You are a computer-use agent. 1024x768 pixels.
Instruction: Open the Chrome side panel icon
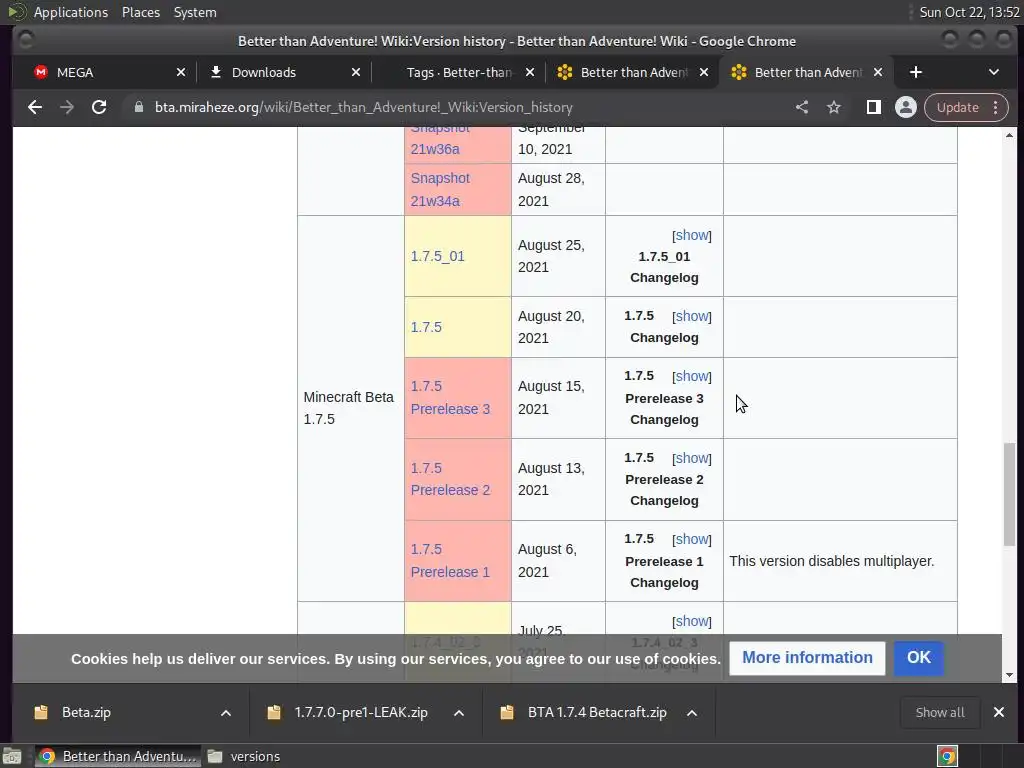pos(873,107)
